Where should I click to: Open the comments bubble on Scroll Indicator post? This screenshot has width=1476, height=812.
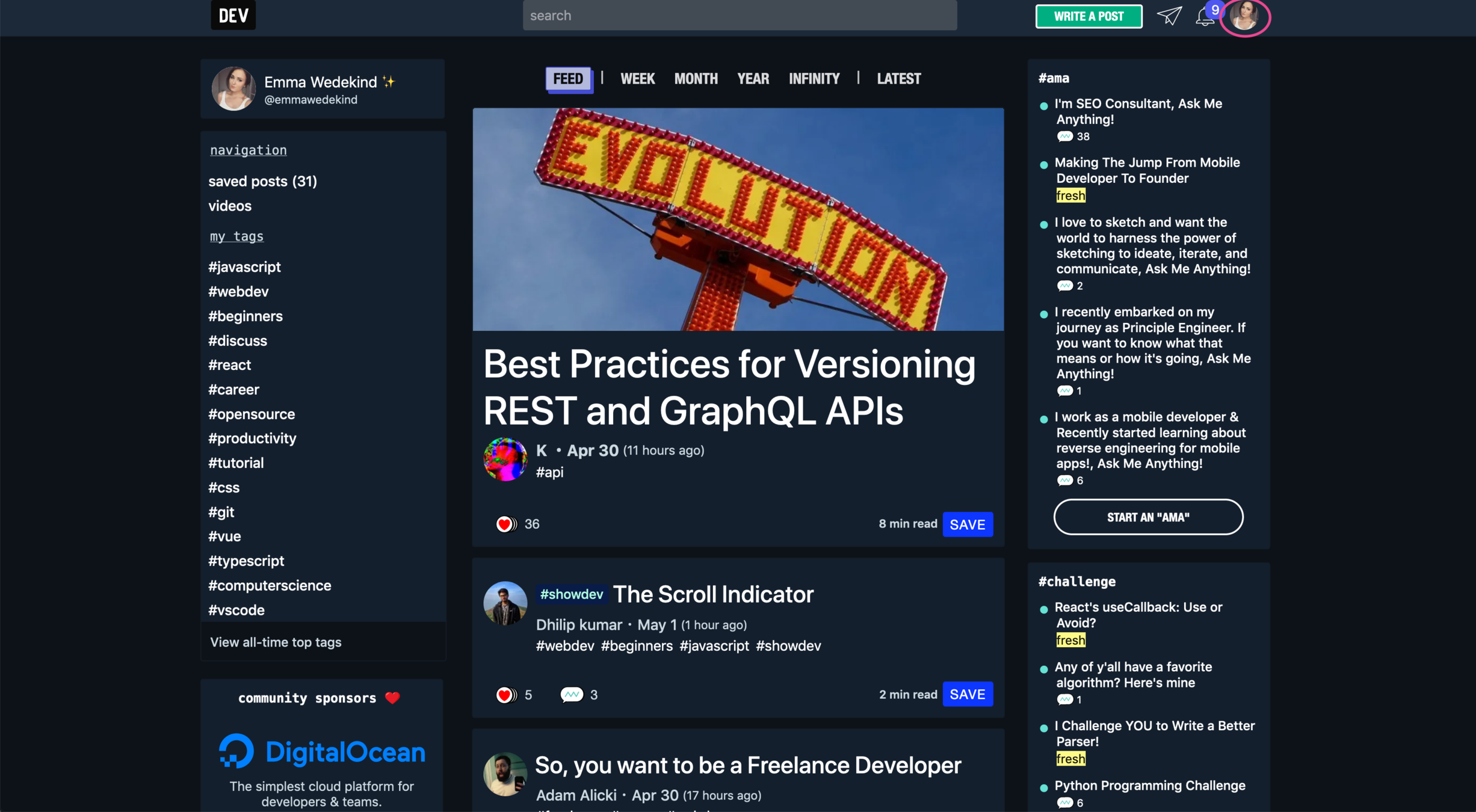(571, 695)
